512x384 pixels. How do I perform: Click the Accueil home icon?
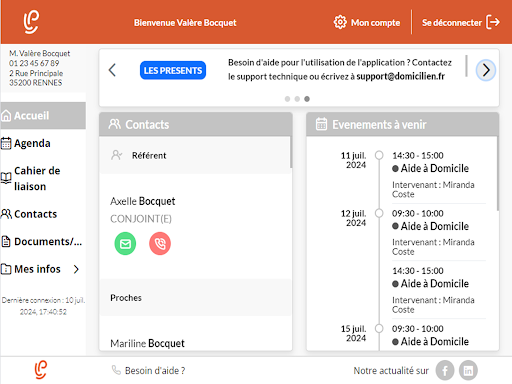coord(6,116)
